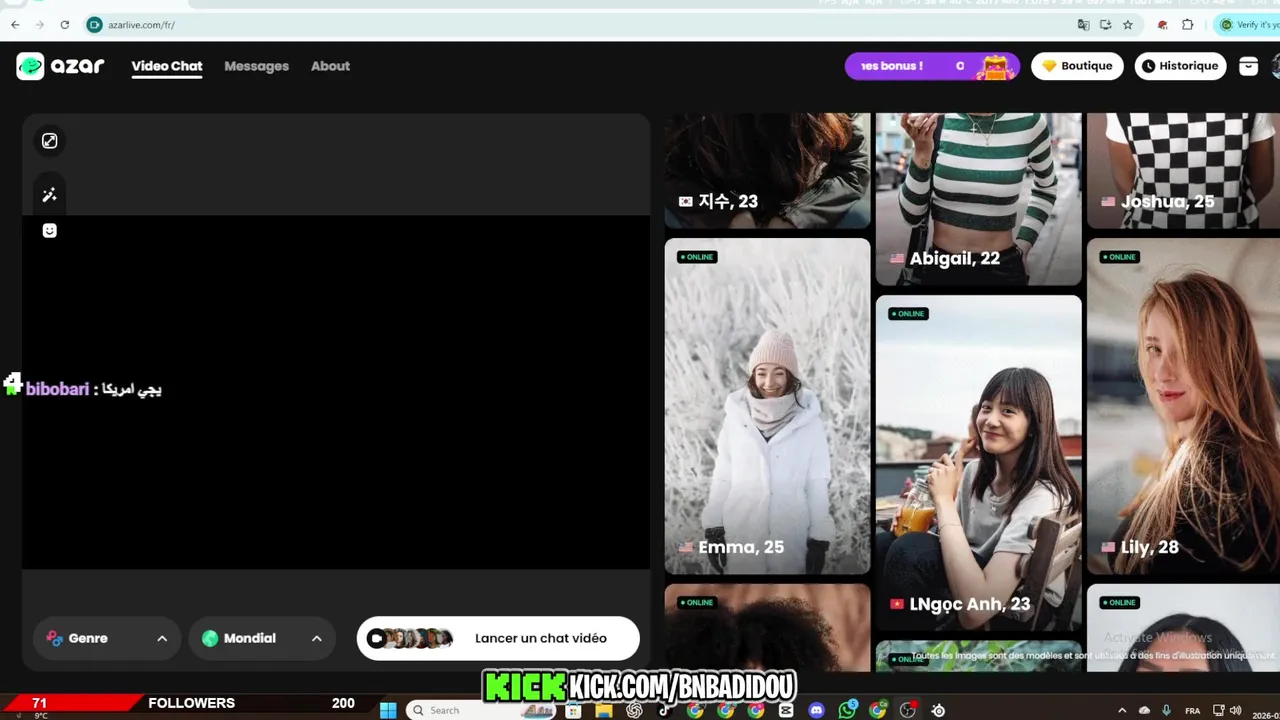Click the magic wand effects icon

tap(49, 195)
